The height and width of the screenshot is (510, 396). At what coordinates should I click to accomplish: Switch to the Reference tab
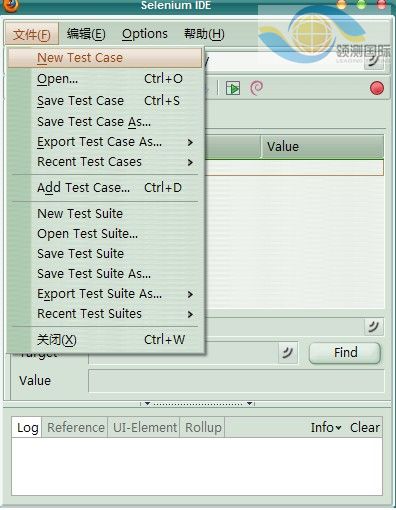pos(76,427)
